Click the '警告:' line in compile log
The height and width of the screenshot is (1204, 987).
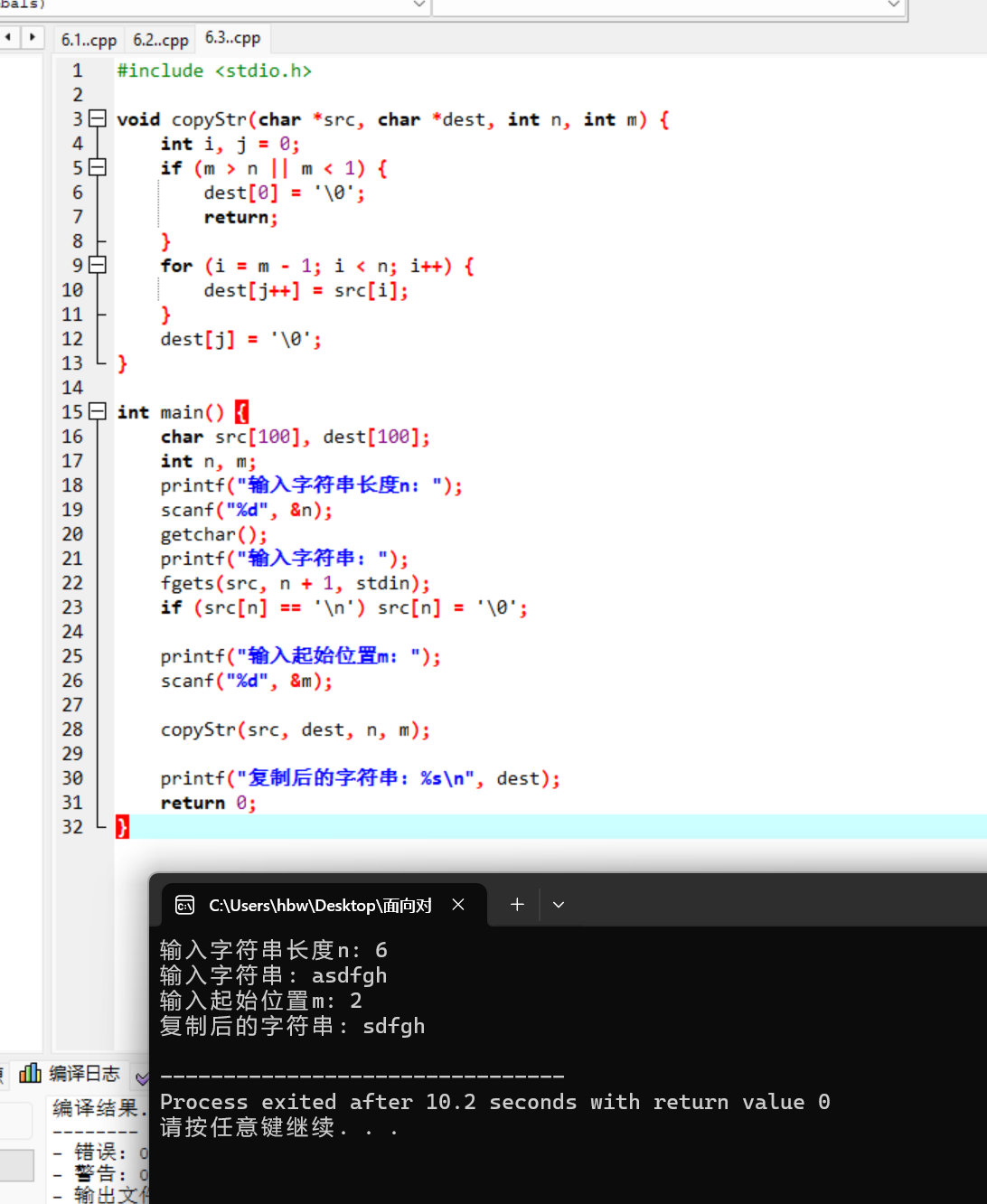99,1174
